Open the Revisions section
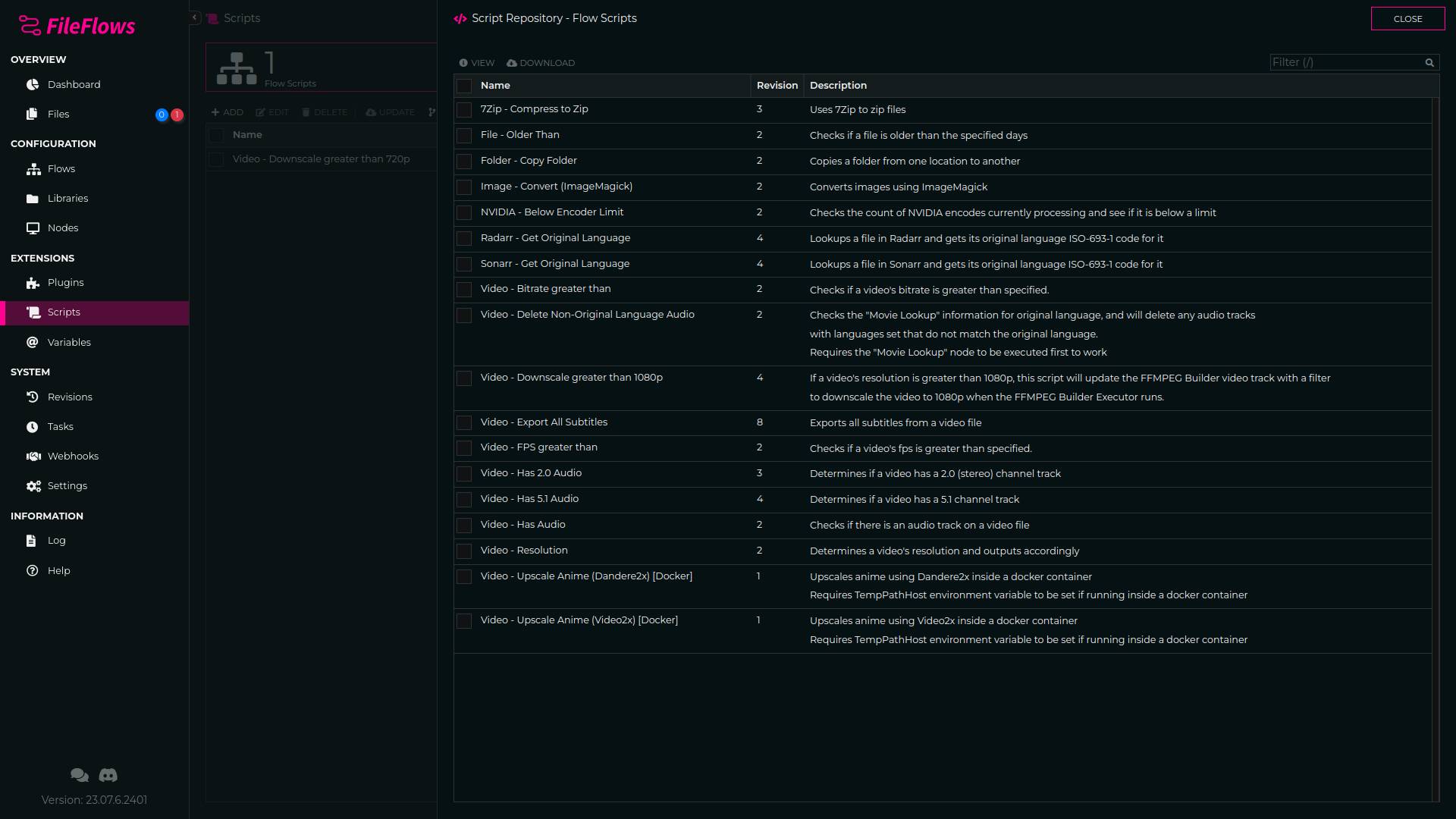This screenshot has height=819, width=1456. coord(70,396)
